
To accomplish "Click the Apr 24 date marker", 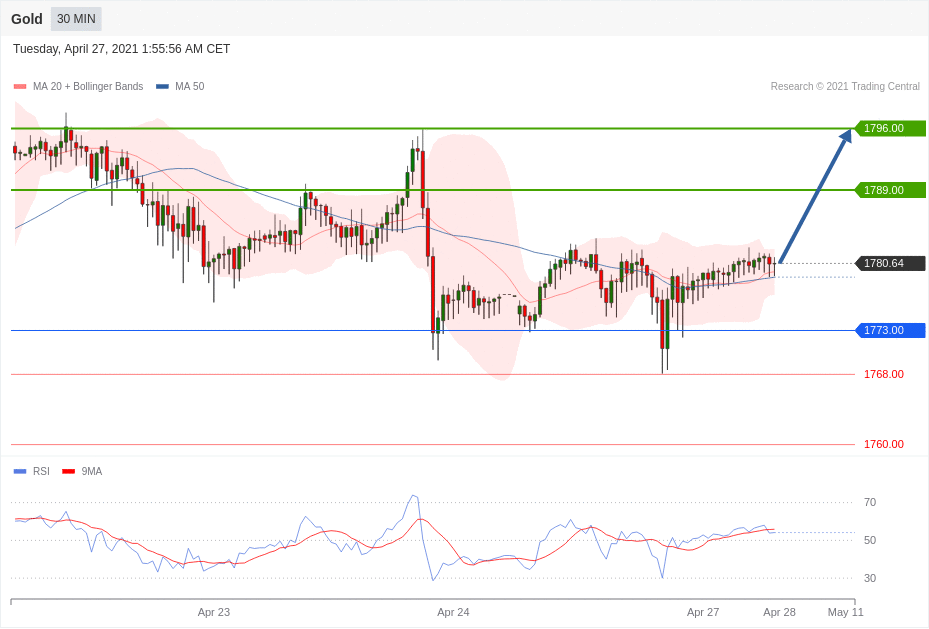I will pyautogui.click(x=453, y=612).
